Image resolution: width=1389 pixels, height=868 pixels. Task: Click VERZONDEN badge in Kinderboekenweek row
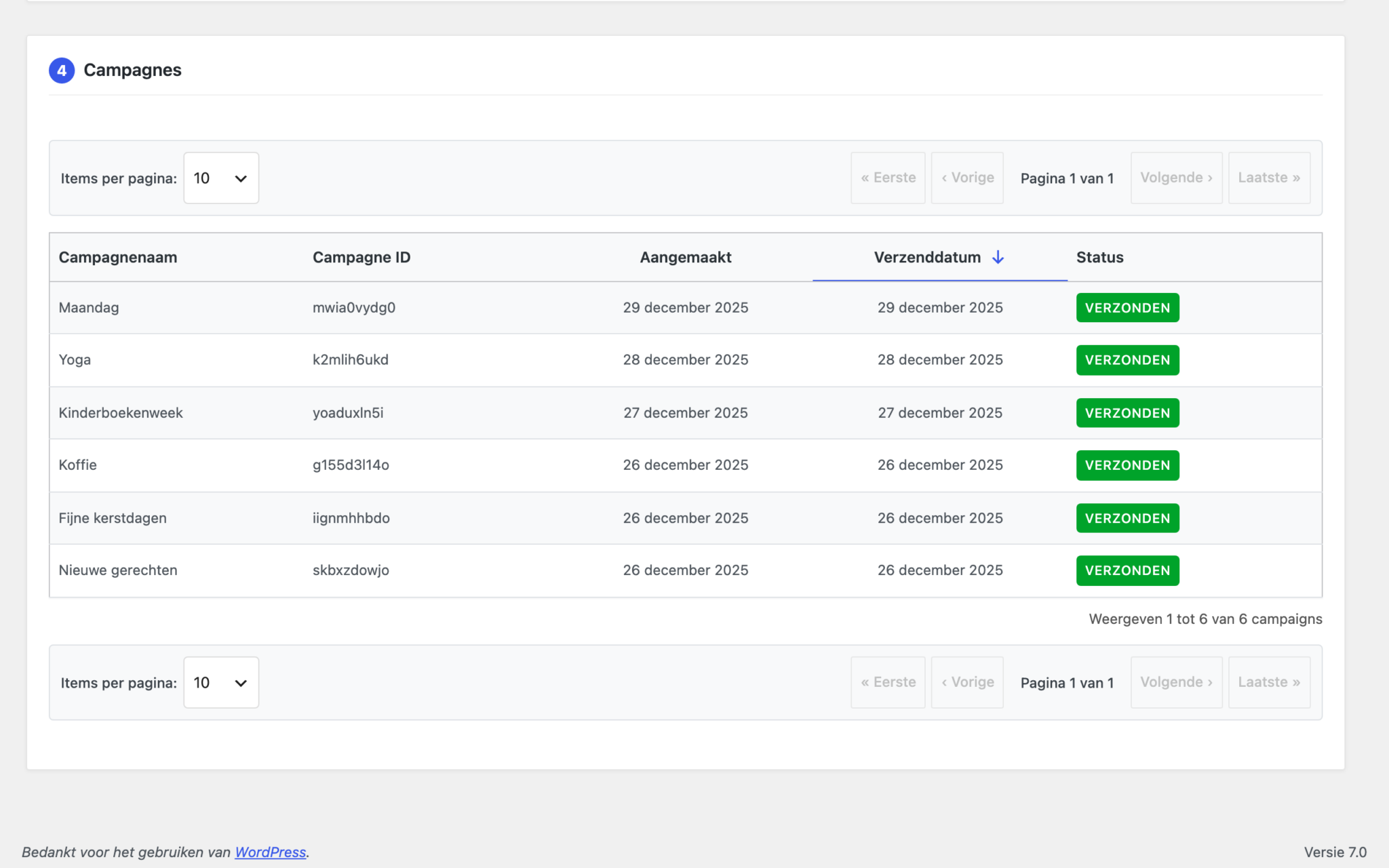click(x=1127, y=412)
